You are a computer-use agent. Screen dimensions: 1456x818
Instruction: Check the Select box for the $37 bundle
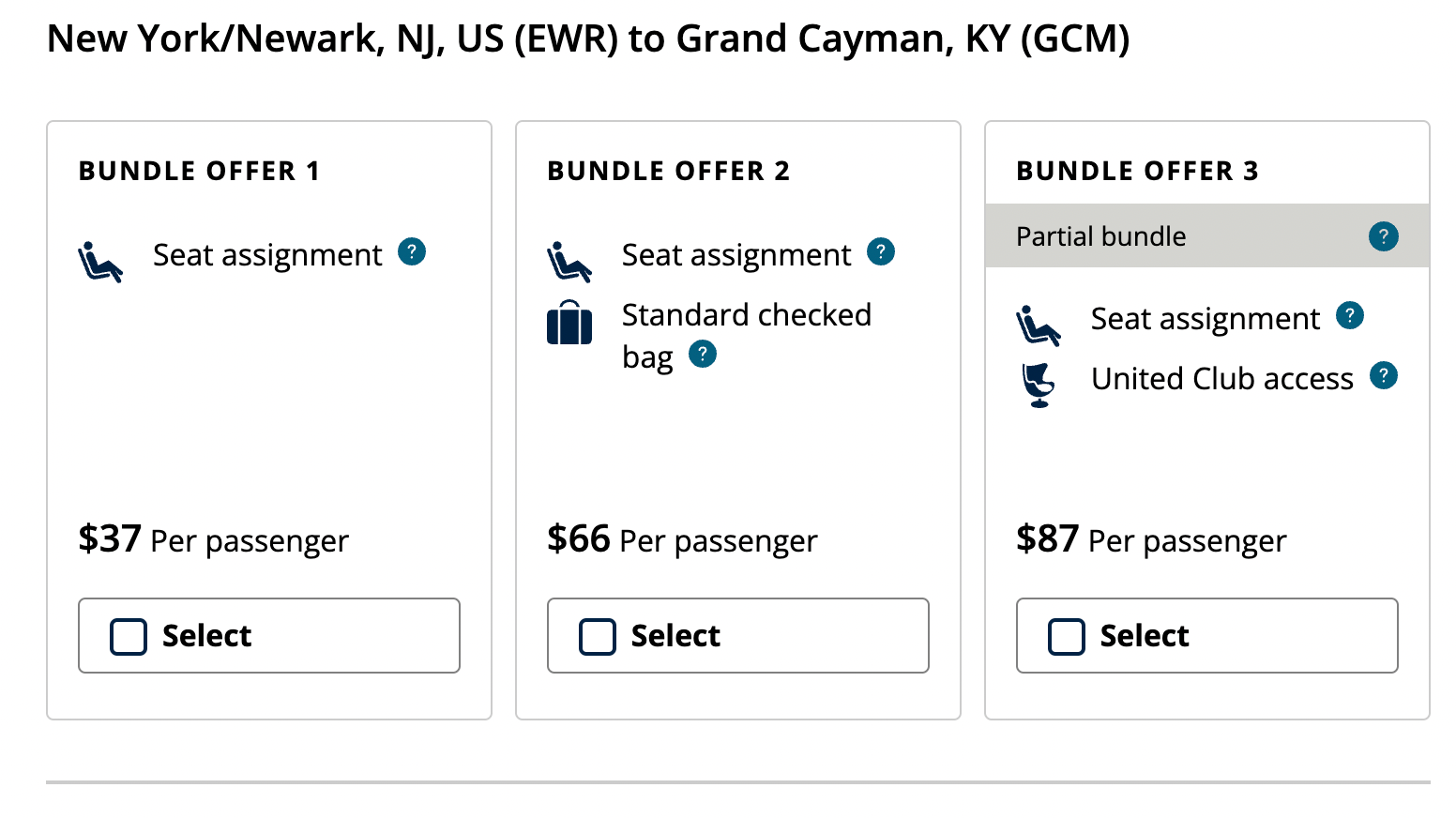pos(129,636)
